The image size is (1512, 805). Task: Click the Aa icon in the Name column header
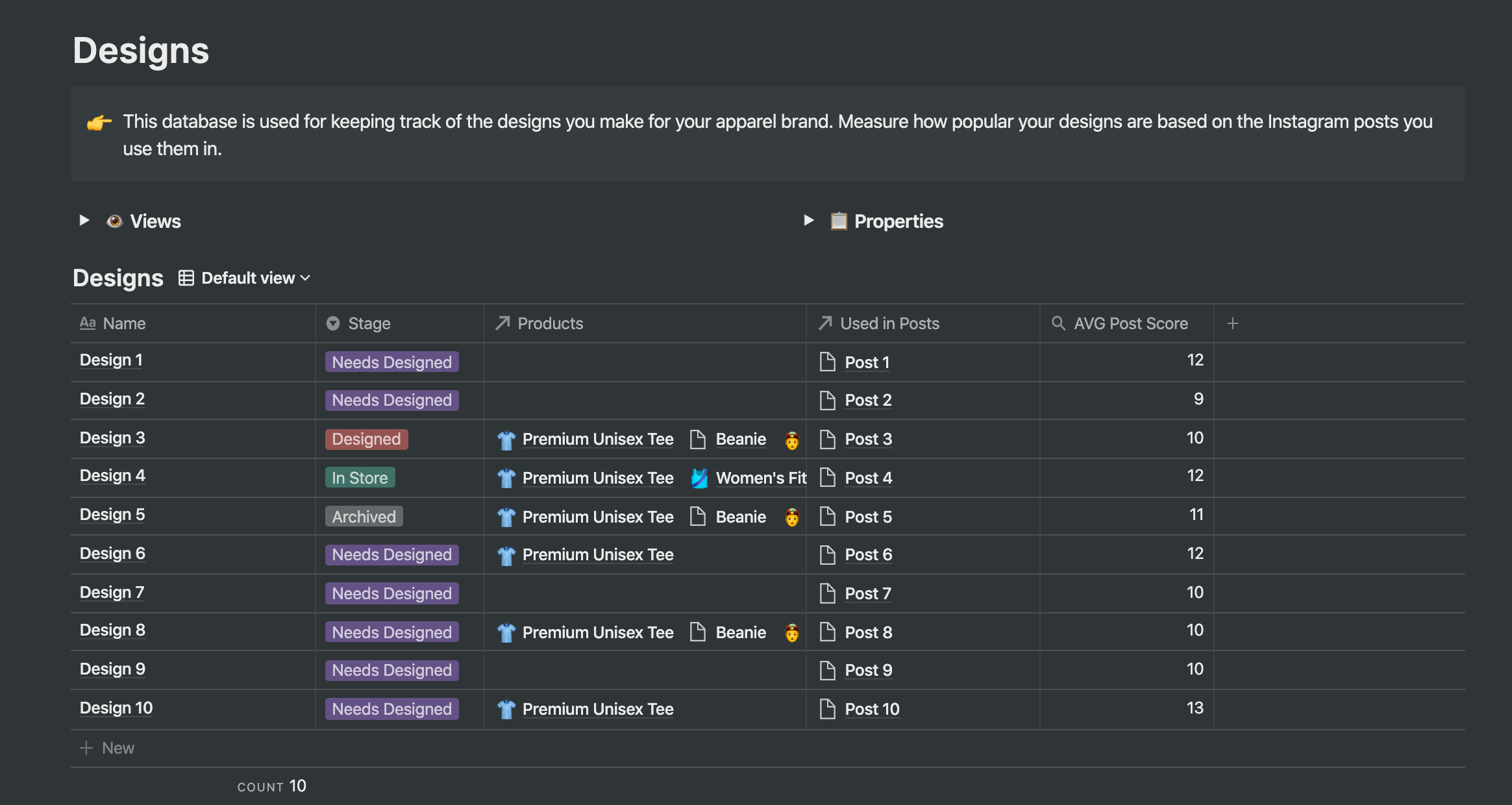point(88,323)
